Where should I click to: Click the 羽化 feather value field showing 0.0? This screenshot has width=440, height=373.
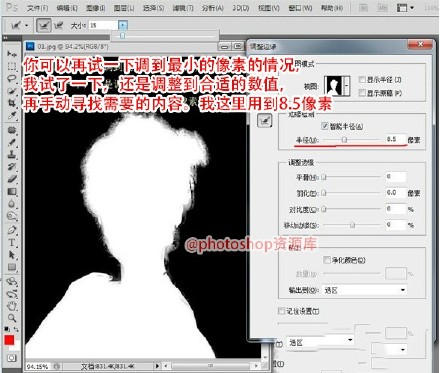click(395, 193)
